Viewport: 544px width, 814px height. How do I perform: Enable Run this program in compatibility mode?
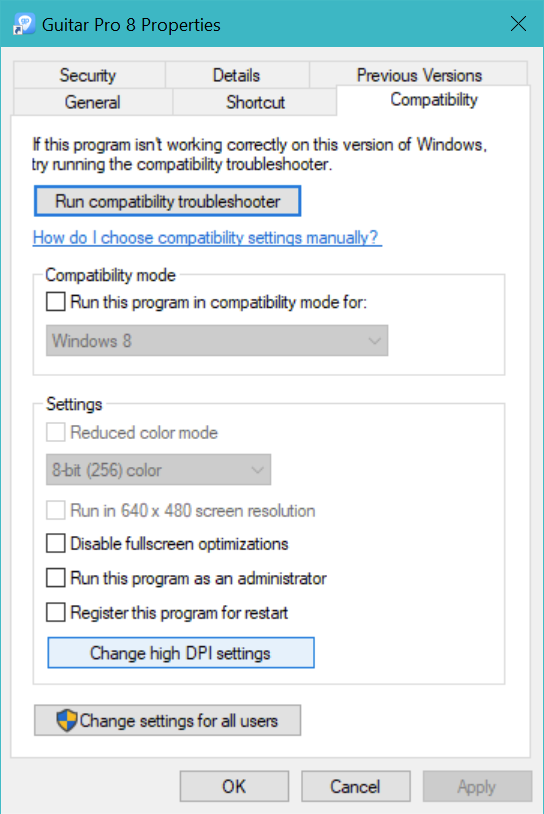(56, 302)
